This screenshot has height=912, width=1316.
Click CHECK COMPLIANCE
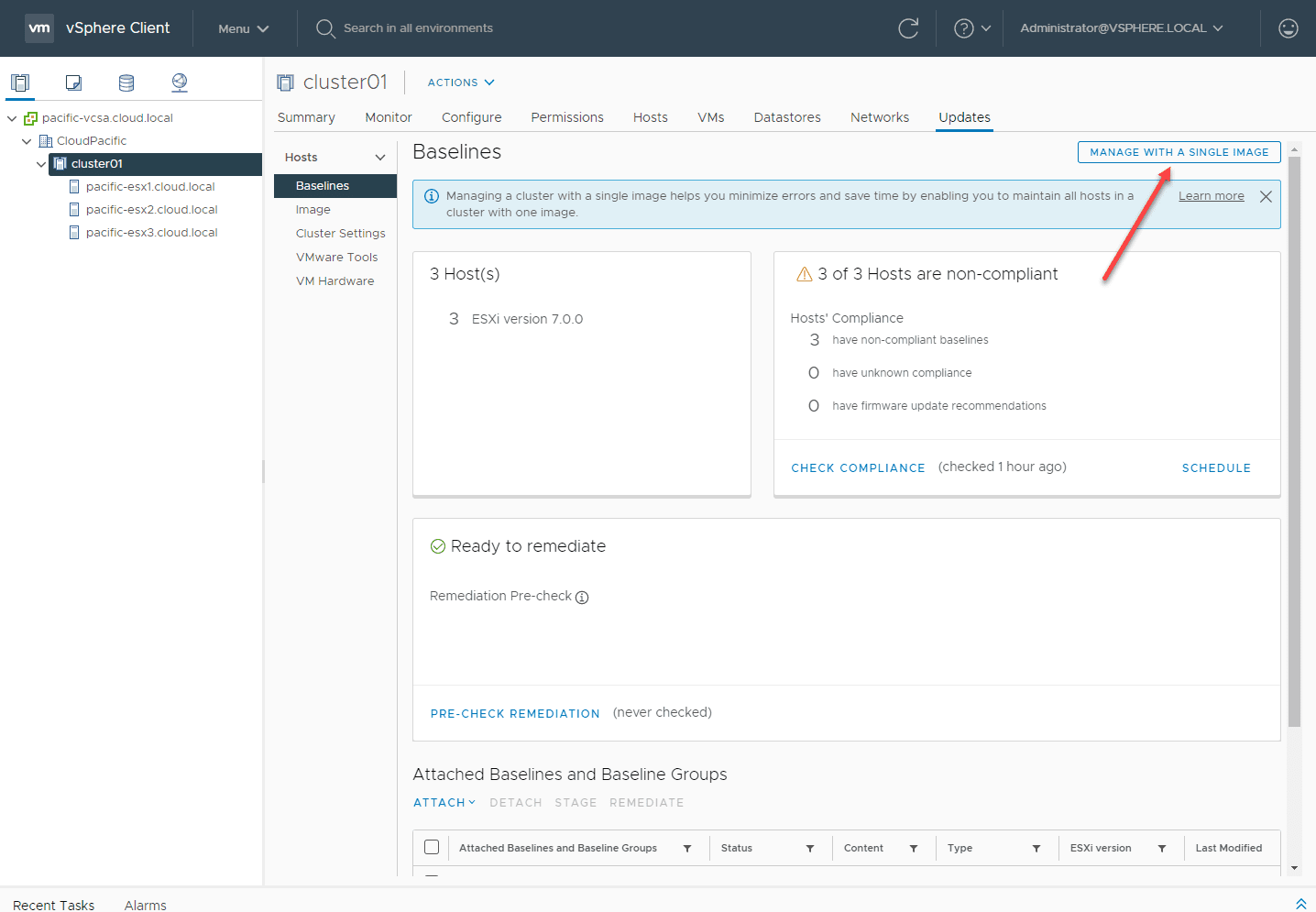[859, 468]
